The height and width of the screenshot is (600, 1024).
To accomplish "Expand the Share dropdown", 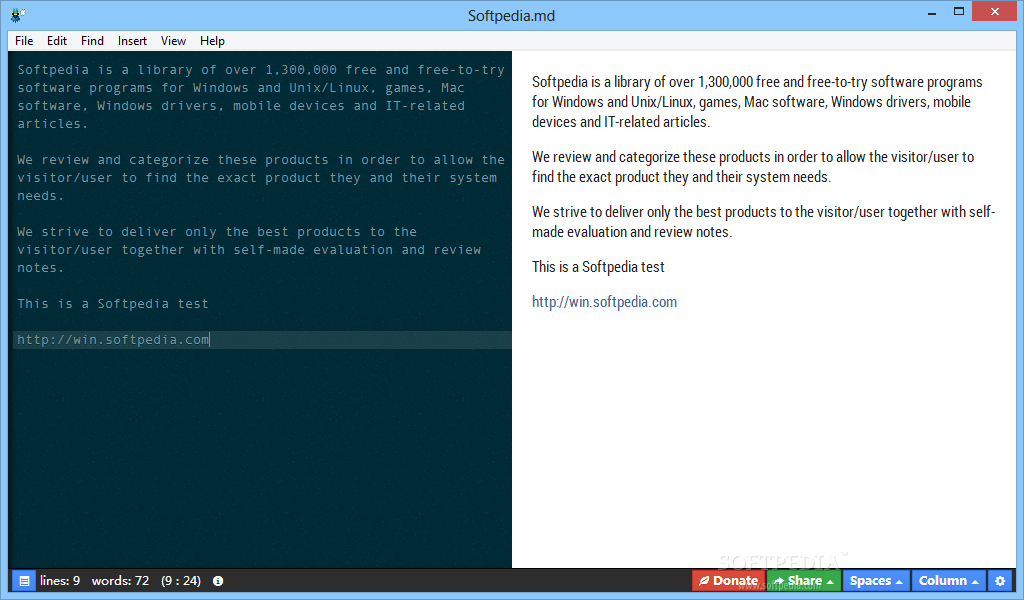I will pos(804,580).
